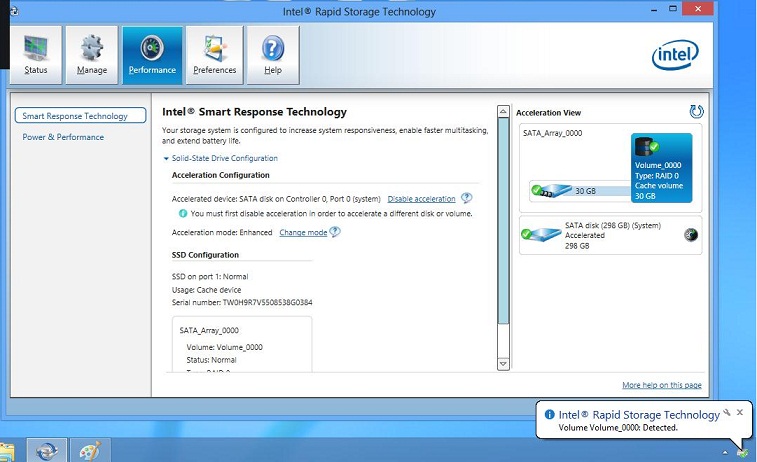Select the Volume_0000 cache volume tile
The width and height of the screenshot is (757, 462).
pyautogui.click(x=661, y=168)
